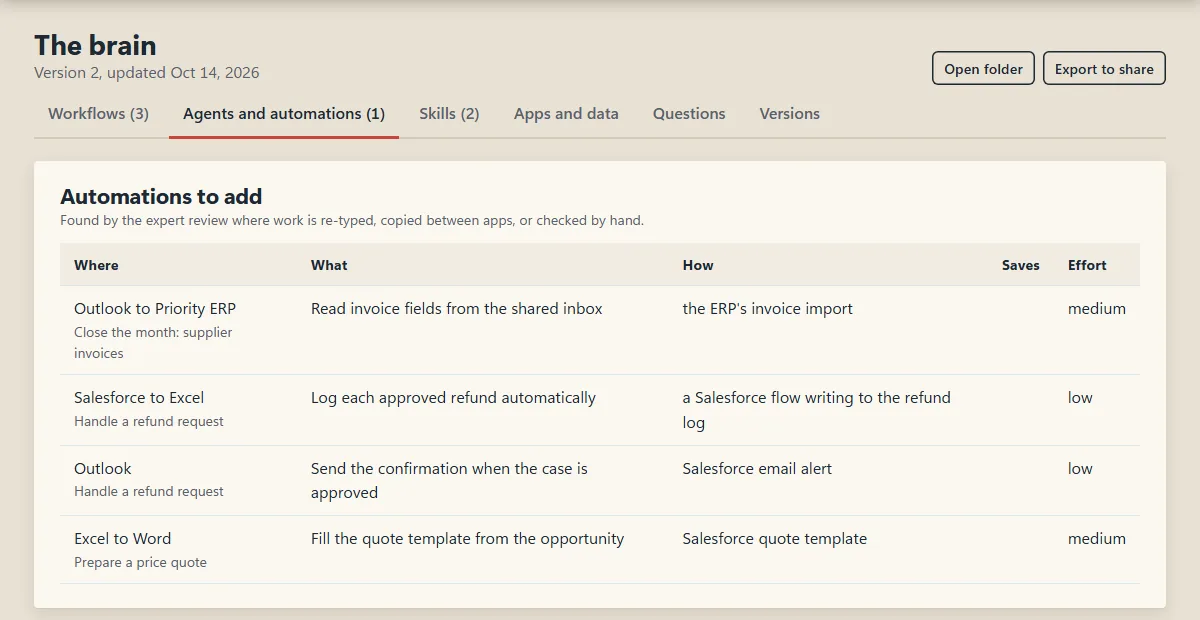Select the Outlook row title in third row
1200x620 pixels.
pos(103,468)
